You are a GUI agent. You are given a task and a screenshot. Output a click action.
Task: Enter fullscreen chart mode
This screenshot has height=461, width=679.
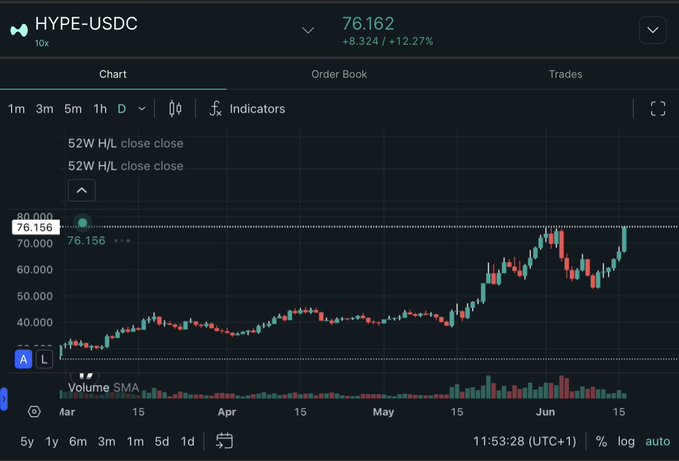tap(658, 109)
